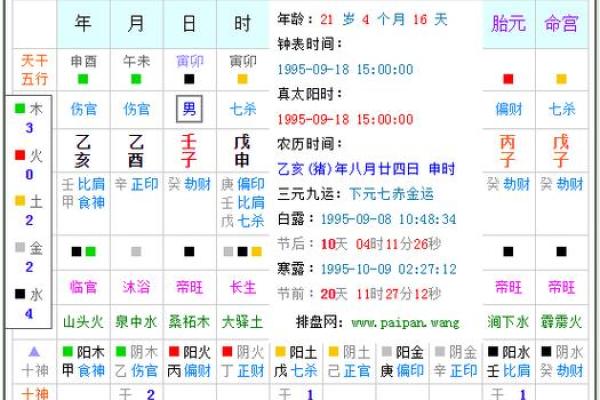Viewport: 600px width, 400px height.
Task: Click the red square next to 阳火
Action: click(174, 351)
